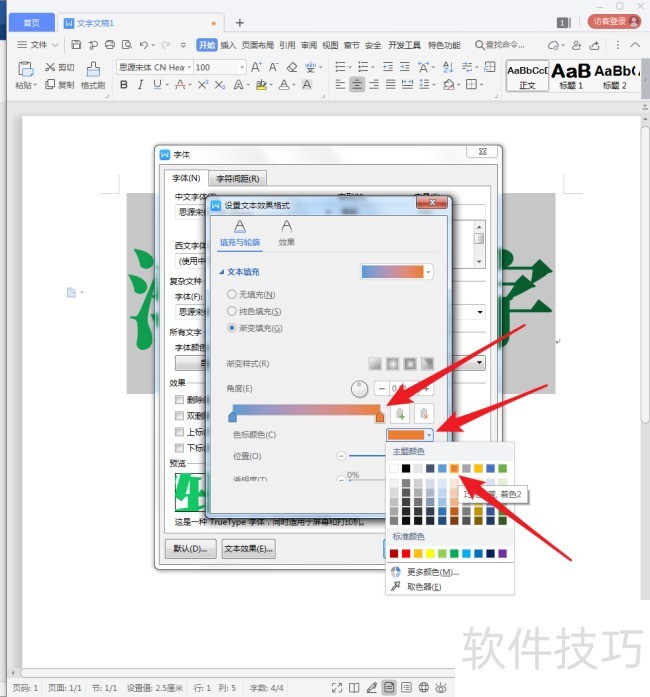Tick the double strikethrough checkbox

coord(179,416)
